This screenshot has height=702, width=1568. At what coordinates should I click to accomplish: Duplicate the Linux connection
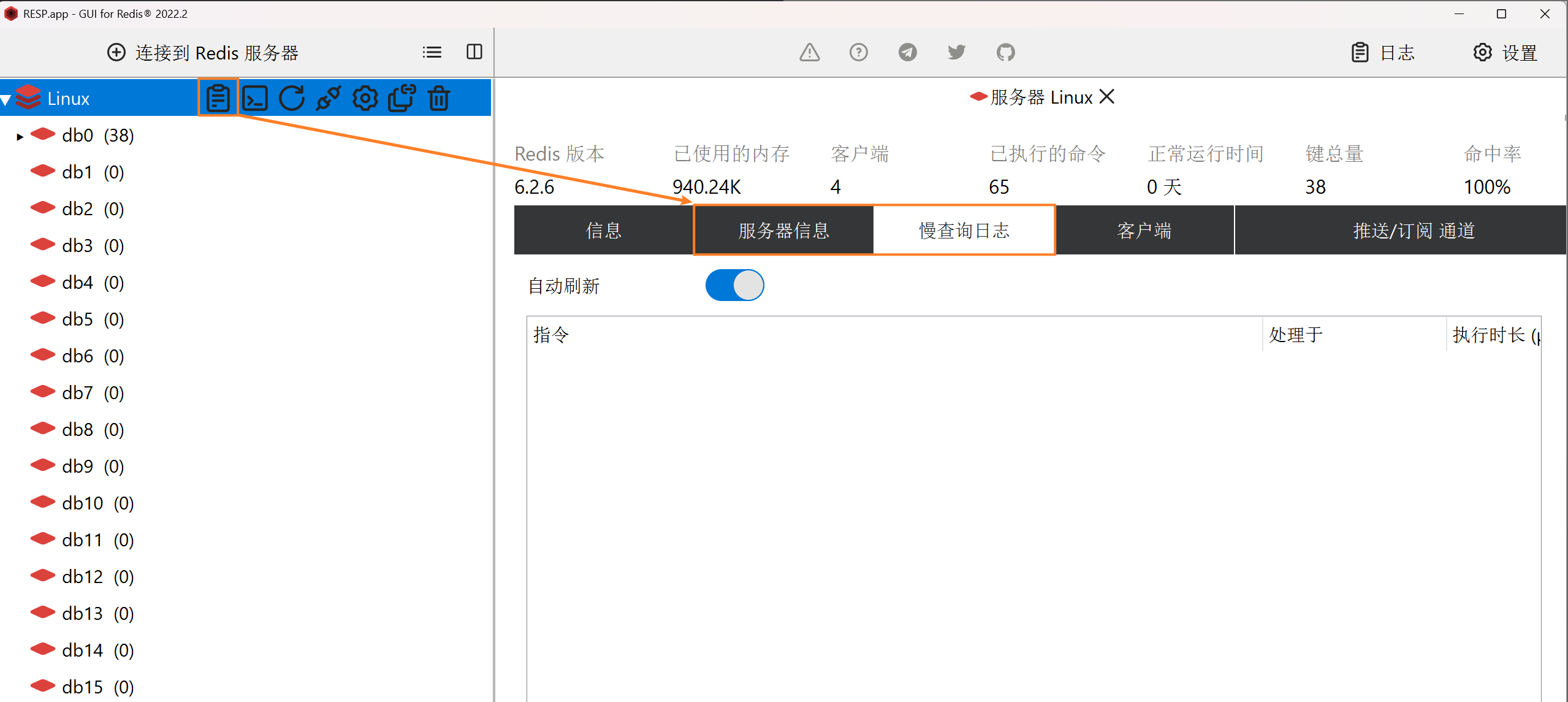coord(402,98)
